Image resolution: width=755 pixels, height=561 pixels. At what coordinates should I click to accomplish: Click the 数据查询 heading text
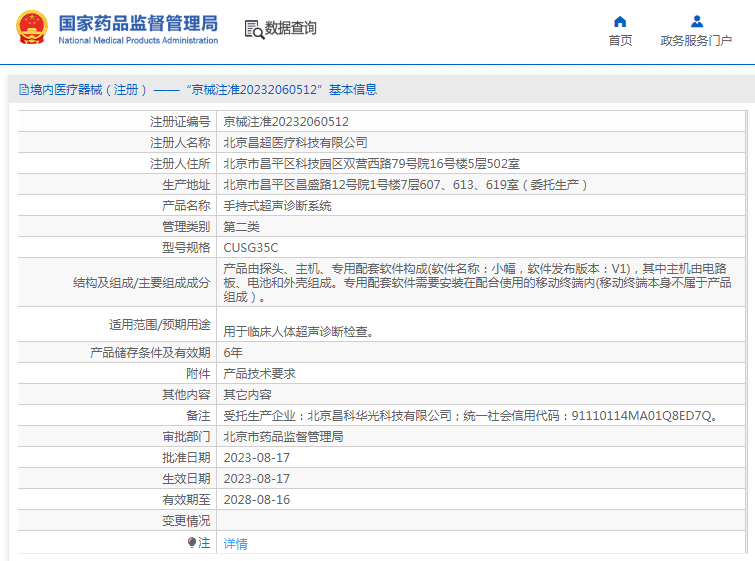tap(291, 29)
